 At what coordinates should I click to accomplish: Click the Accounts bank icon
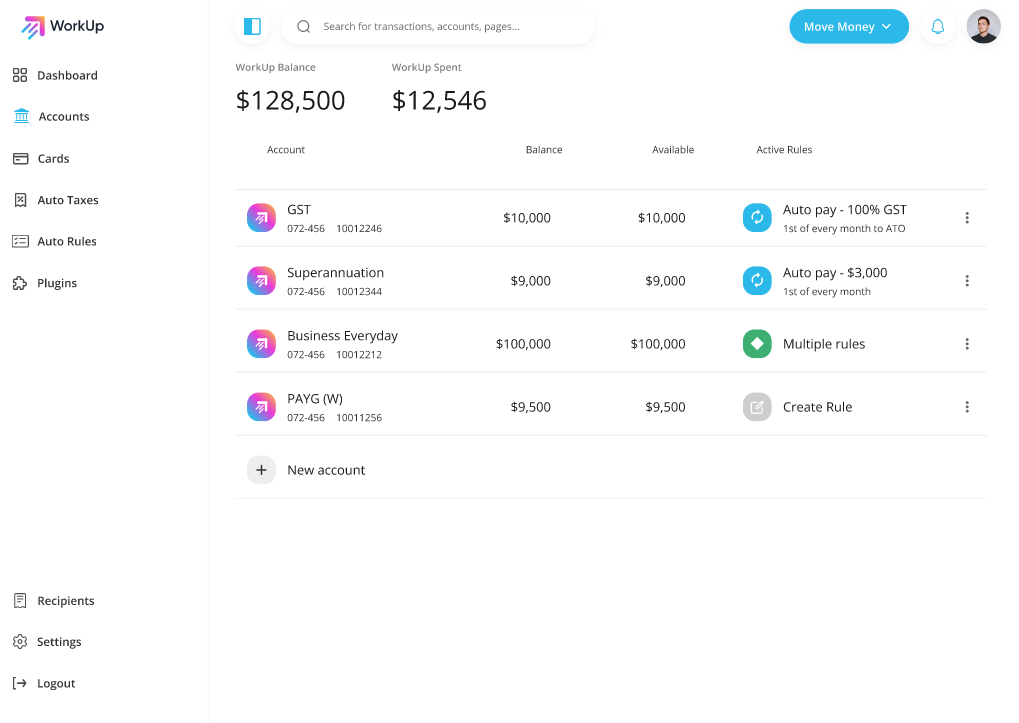pos(21,116)
